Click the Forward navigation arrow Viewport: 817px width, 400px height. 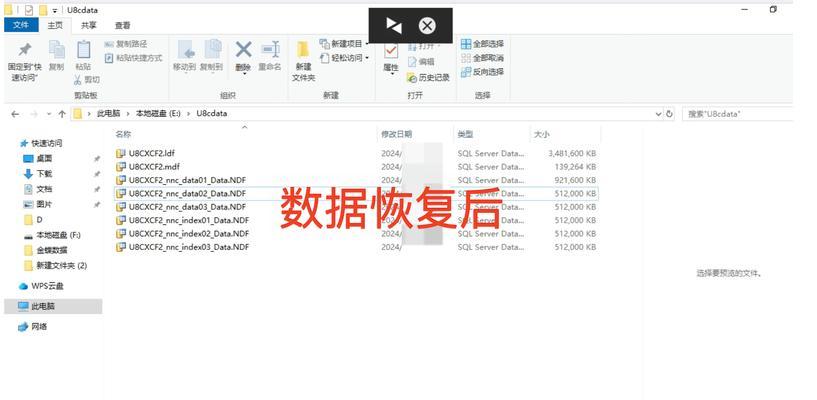click(33, 114)
